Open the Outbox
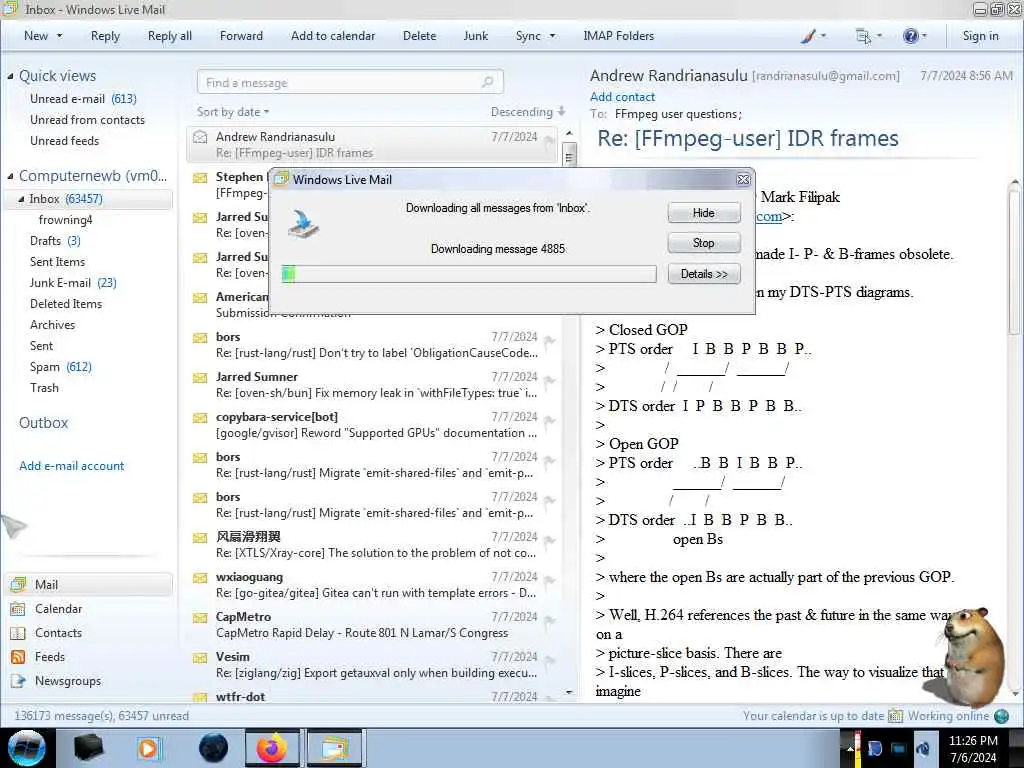 coord(43,423)
